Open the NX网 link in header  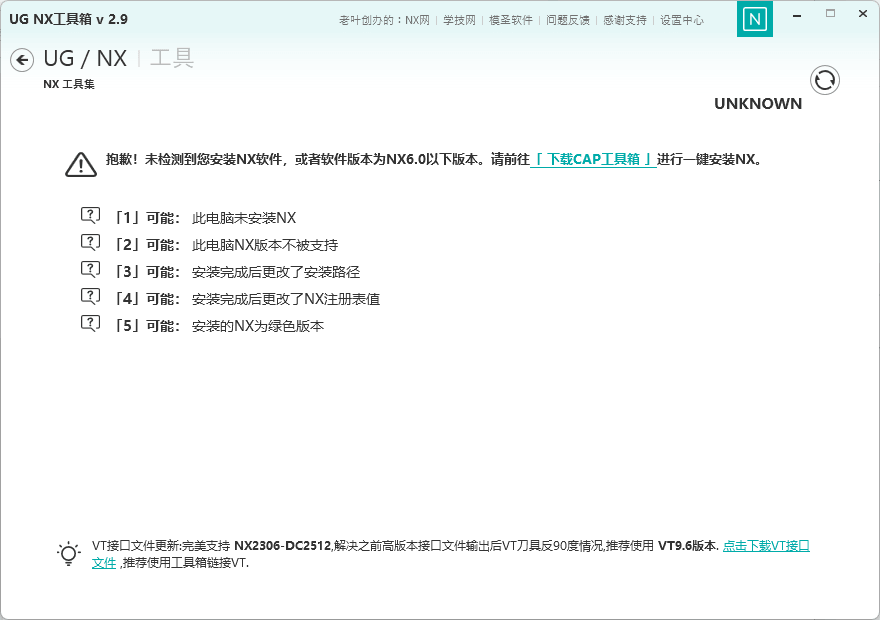click(x=417, y=20)
